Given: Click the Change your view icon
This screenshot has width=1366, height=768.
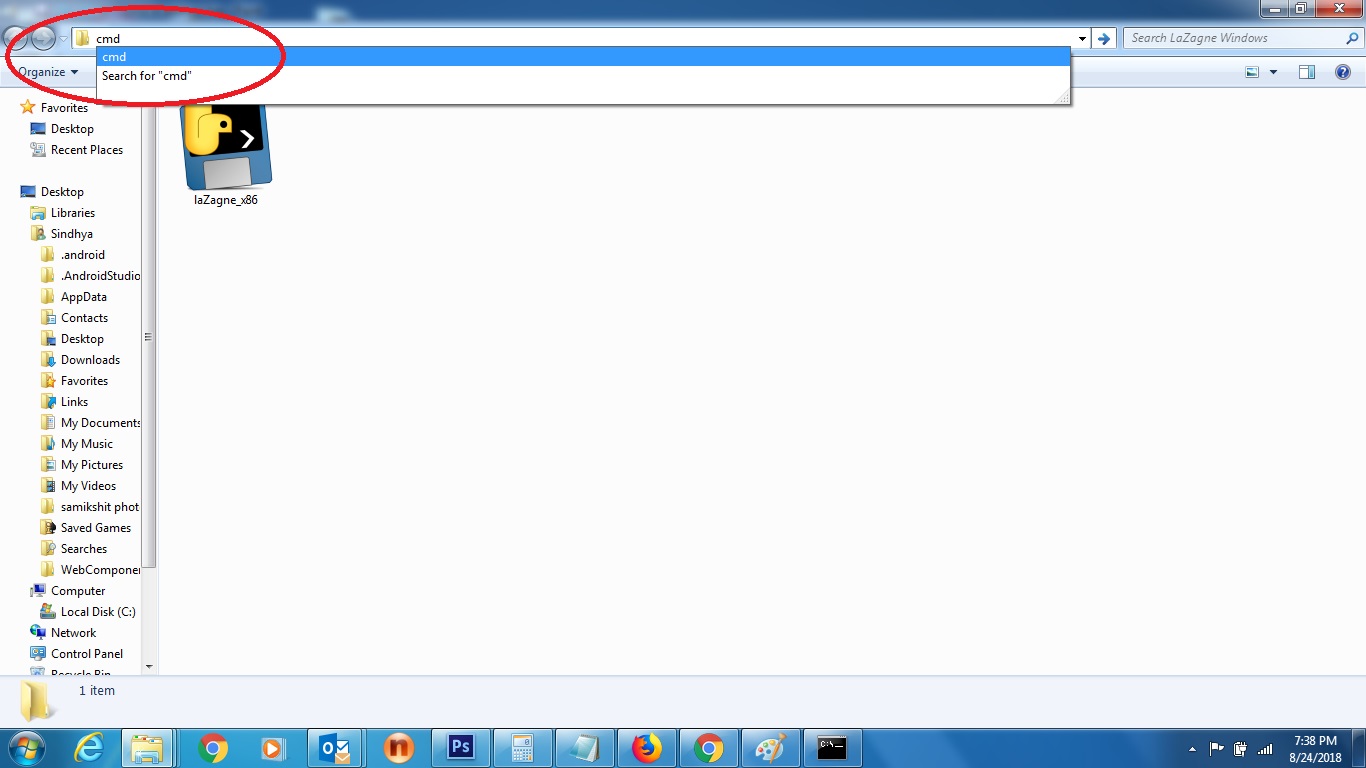Looking at the screenshot, I should click(1252, 72).
